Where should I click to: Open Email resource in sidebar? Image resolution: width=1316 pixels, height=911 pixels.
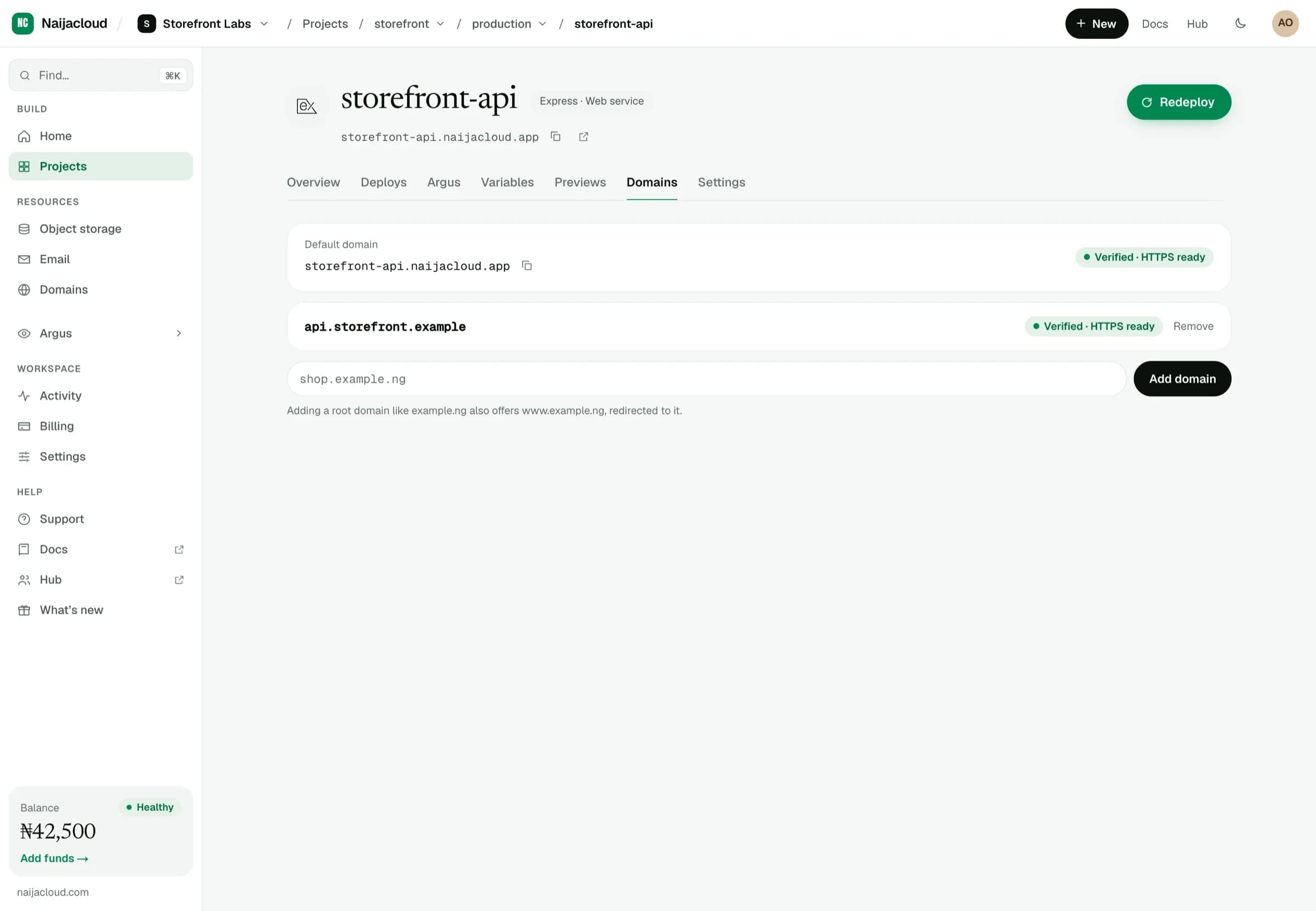click(101, 259)
